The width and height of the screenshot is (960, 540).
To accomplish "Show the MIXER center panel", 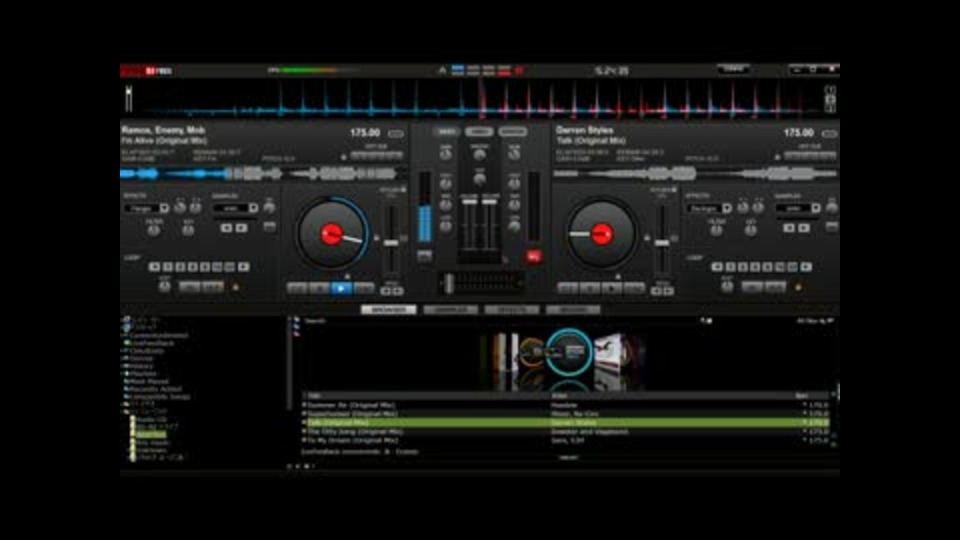I will click(446, 132).
